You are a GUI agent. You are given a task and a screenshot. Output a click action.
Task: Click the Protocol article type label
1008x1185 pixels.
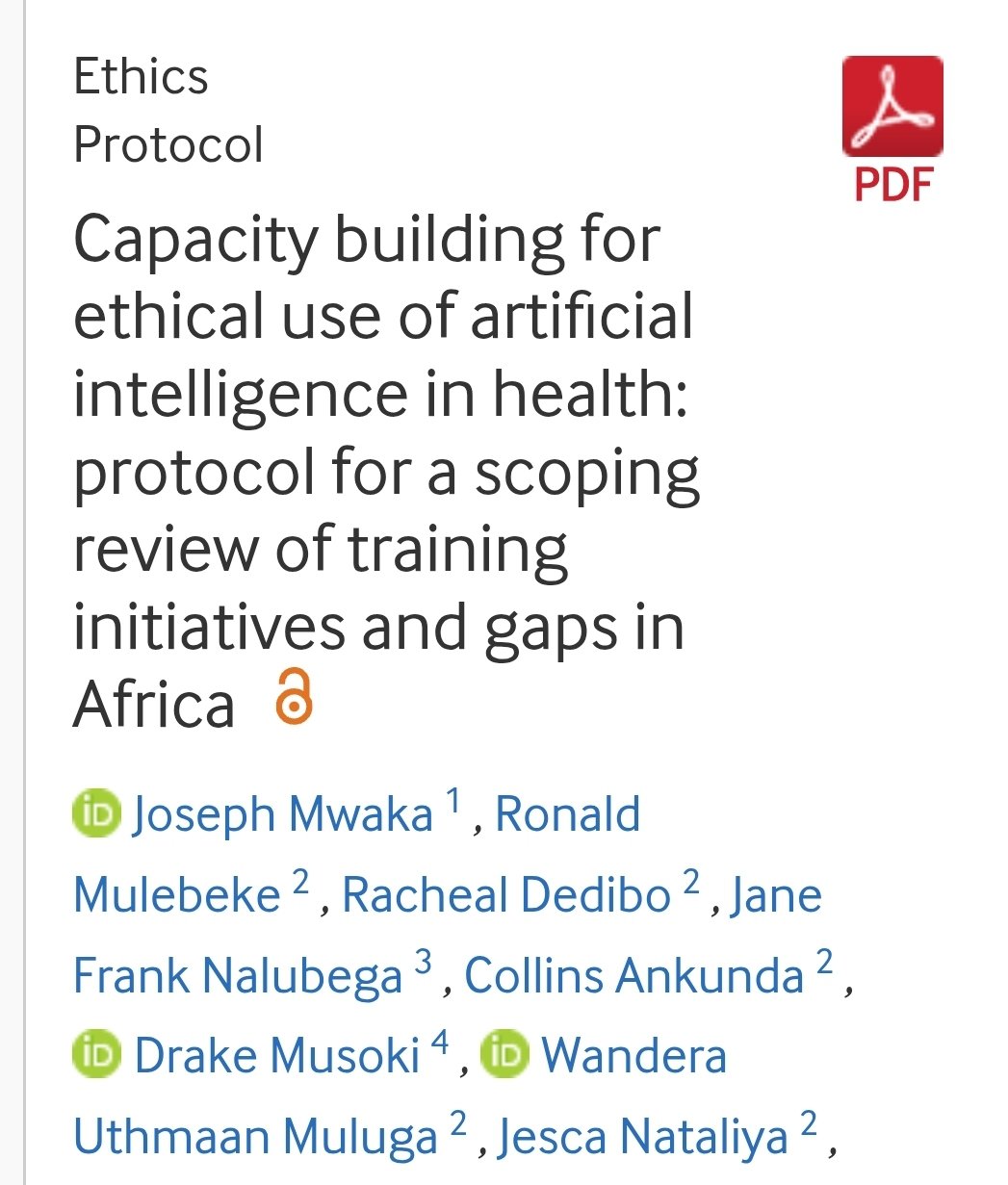point(168,144)
